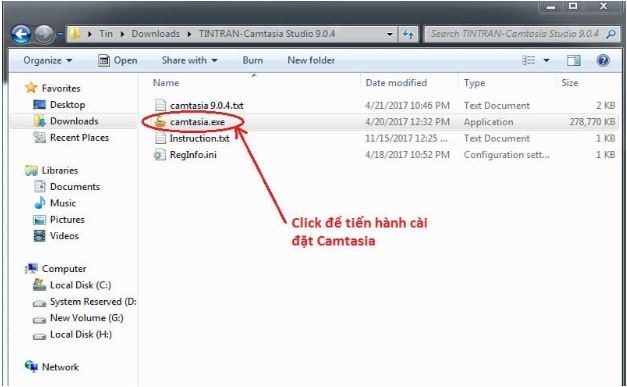This screenshot has height=387, width=627.
Task: Click the Local Disk (C:) drive icon
Action: (39, 285)
